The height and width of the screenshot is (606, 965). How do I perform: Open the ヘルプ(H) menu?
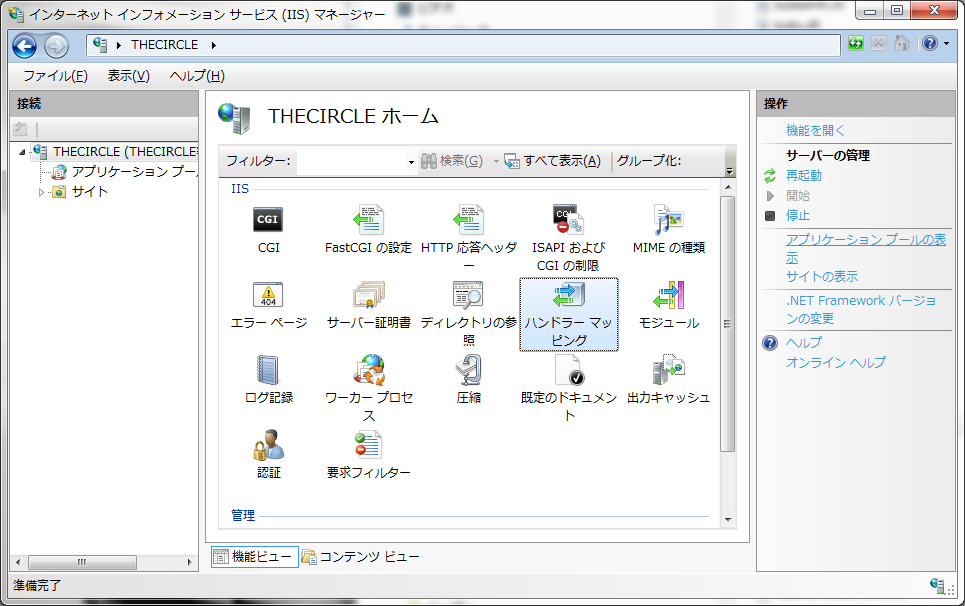197,76
